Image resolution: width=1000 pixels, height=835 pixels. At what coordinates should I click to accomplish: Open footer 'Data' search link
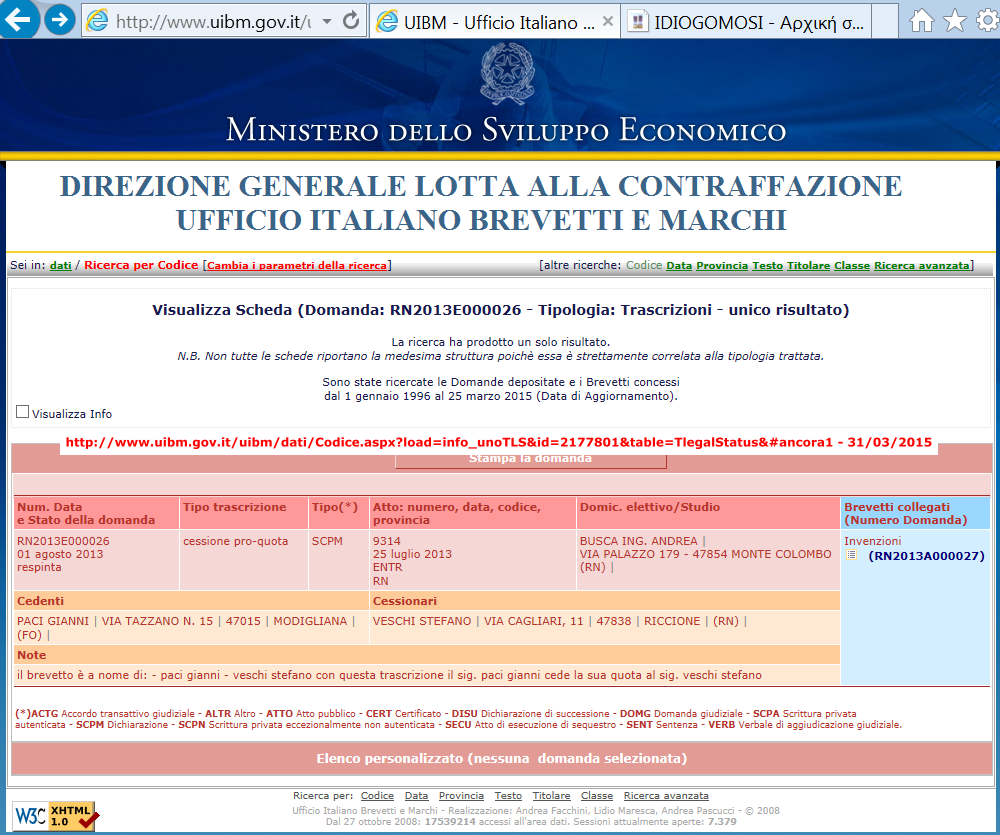coord(416,795)
